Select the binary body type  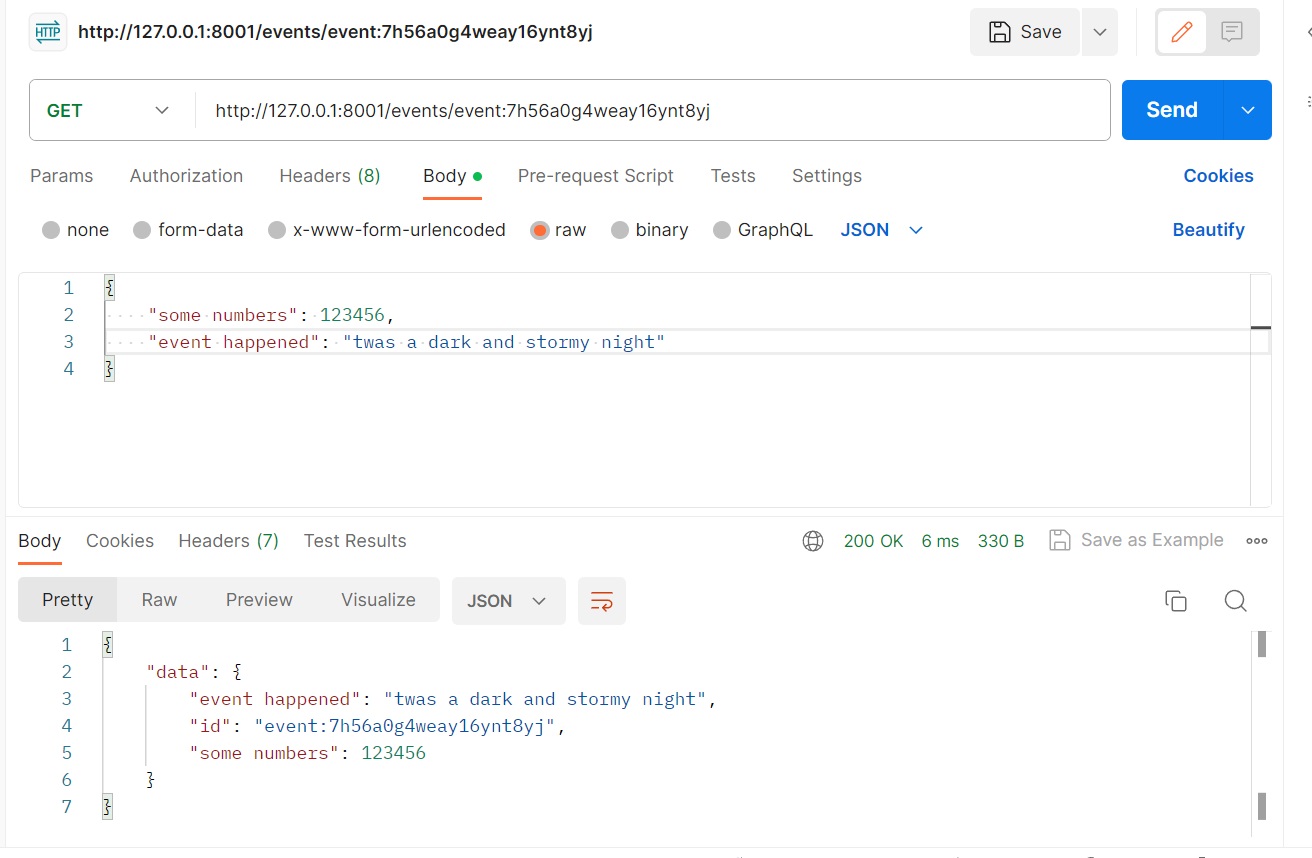[650, 230]
